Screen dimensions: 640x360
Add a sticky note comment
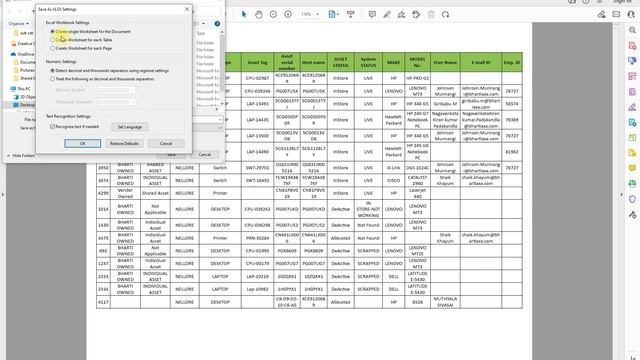(372, 14)
